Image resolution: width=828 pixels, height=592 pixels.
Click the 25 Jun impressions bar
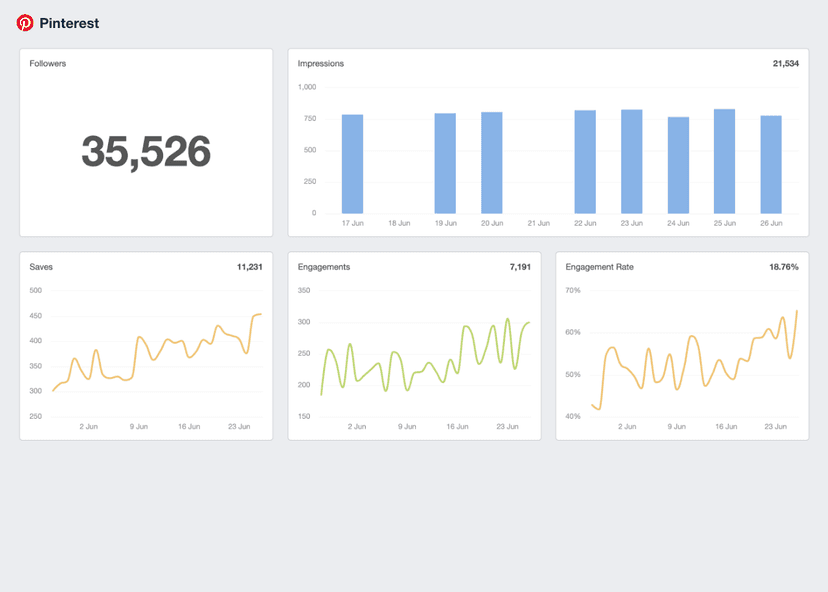(724, 161)
